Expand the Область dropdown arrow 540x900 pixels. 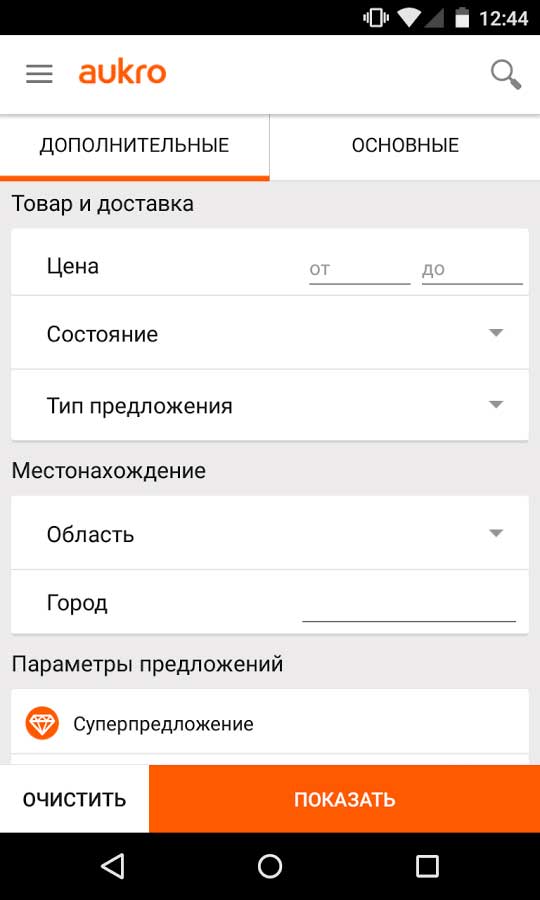[496, 533]
